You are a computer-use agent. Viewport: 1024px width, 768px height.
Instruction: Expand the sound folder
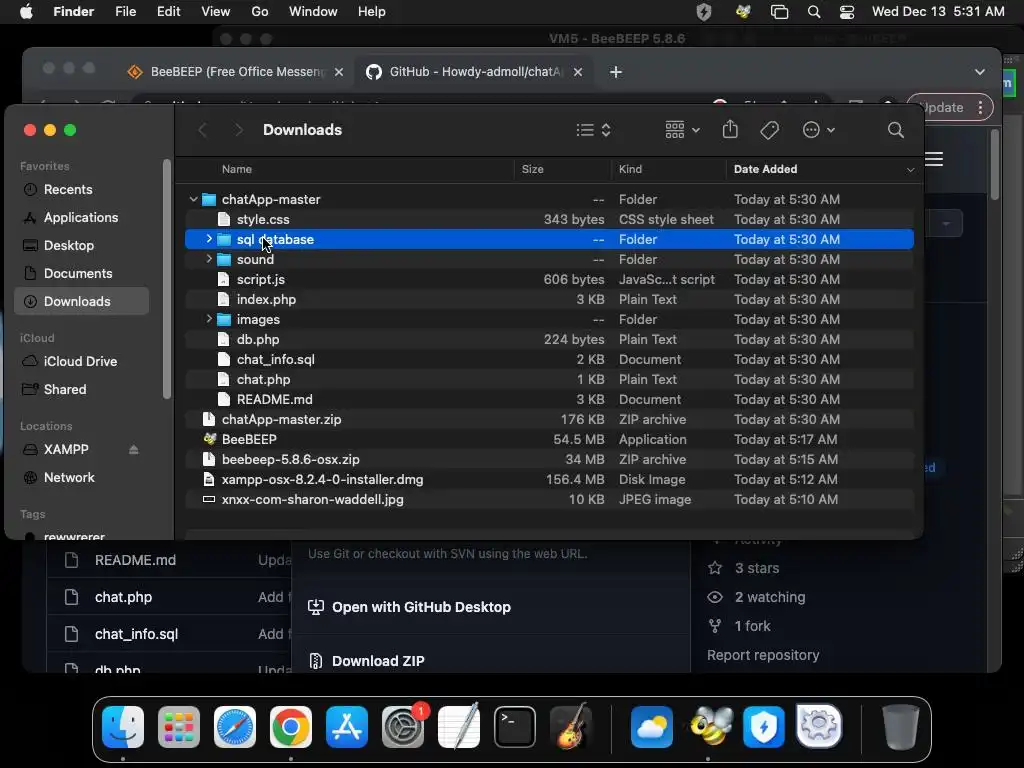tap(209, 259)
